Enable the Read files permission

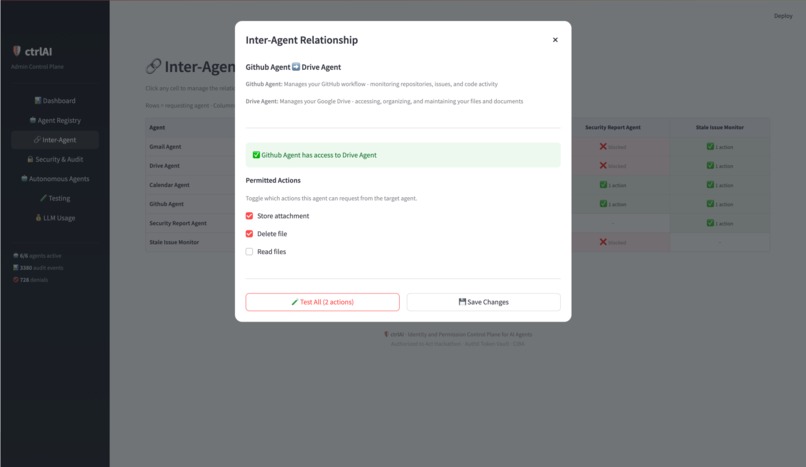(249, 252)
